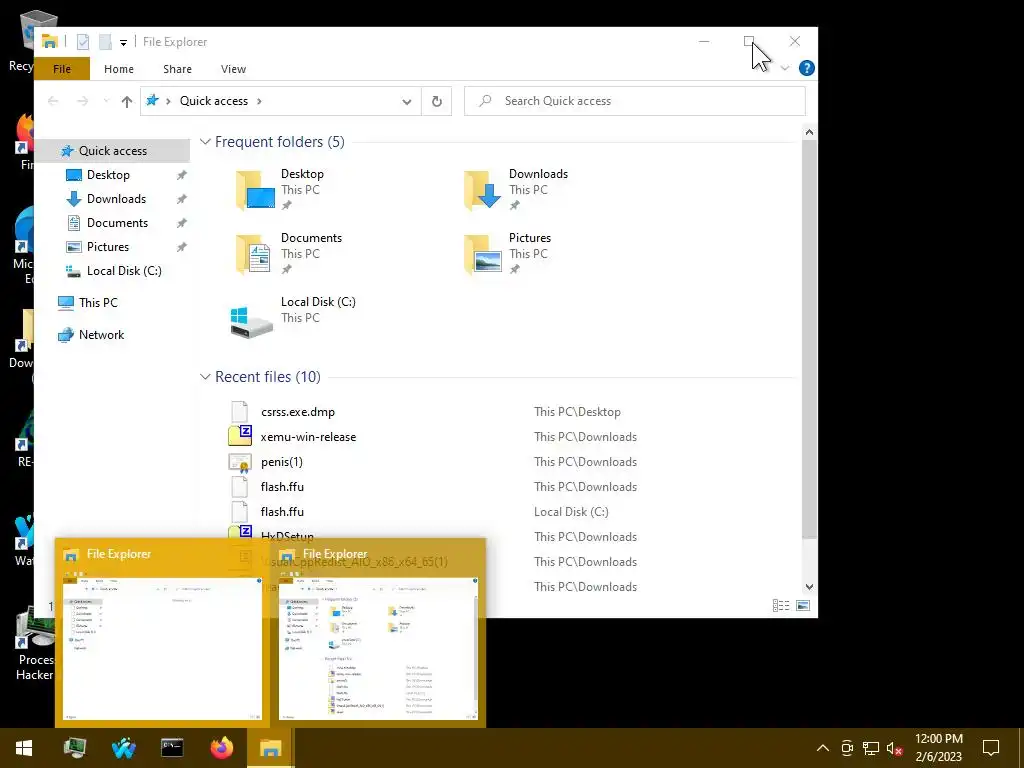The image size is (1024, 768).
Task: Select flash.ffu located in Local Disk (C:)
Action: point(282,512)
